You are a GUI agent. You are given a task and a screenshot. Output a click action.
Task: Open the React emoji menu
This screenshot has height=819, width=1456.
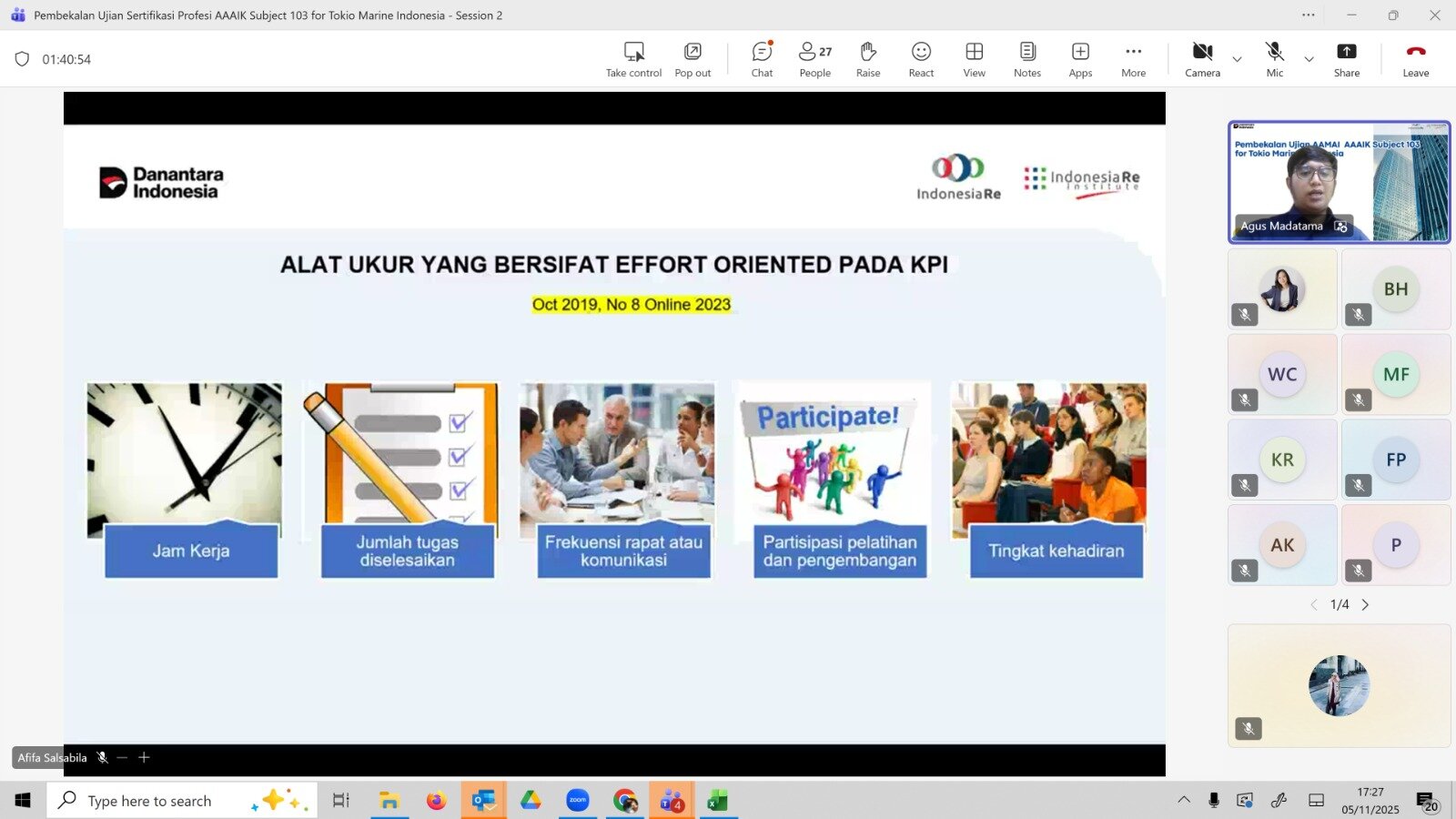[x=921, y=59]
